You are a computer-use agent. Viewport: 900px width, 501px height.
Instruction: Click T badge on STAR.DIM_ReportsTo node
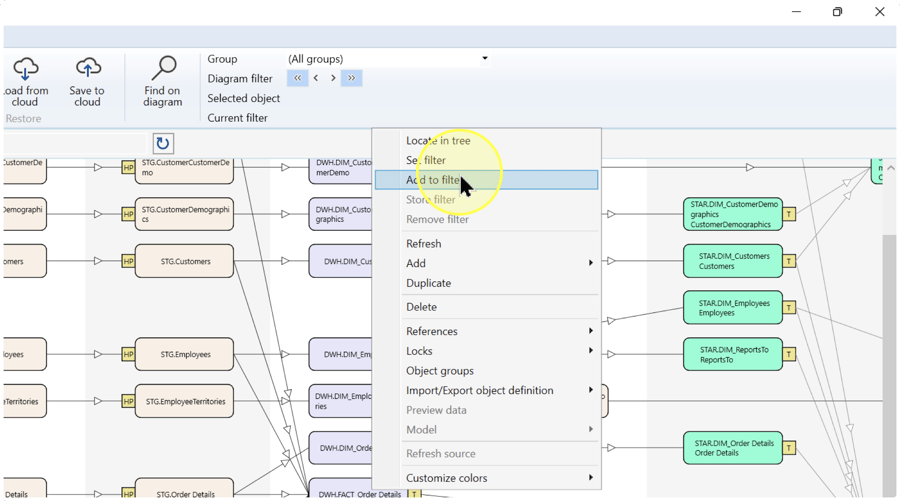(x=789, y=354)
